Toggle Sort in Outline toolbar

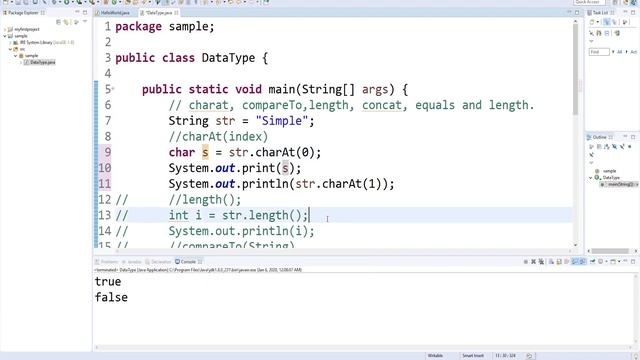(607, 147)
